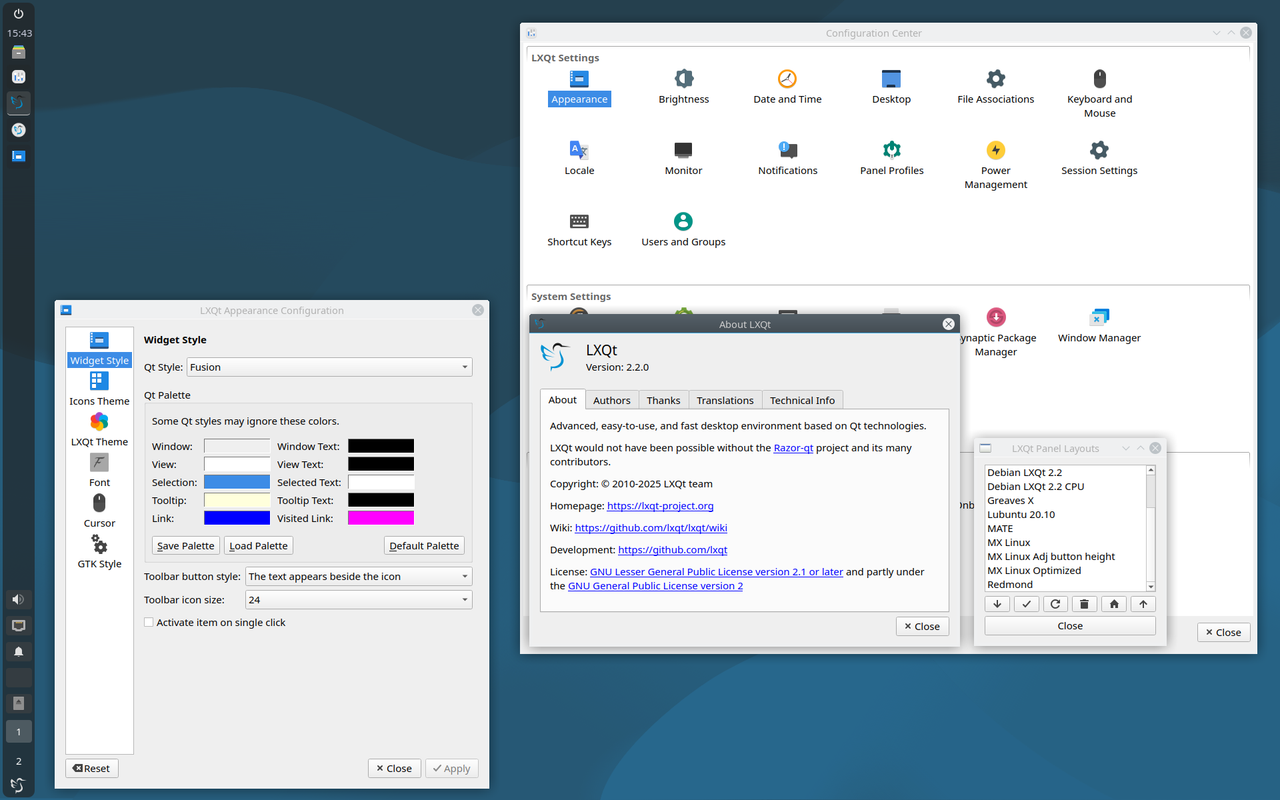Click the trash delete button in Panel Layouts

tap(1084, 604)
